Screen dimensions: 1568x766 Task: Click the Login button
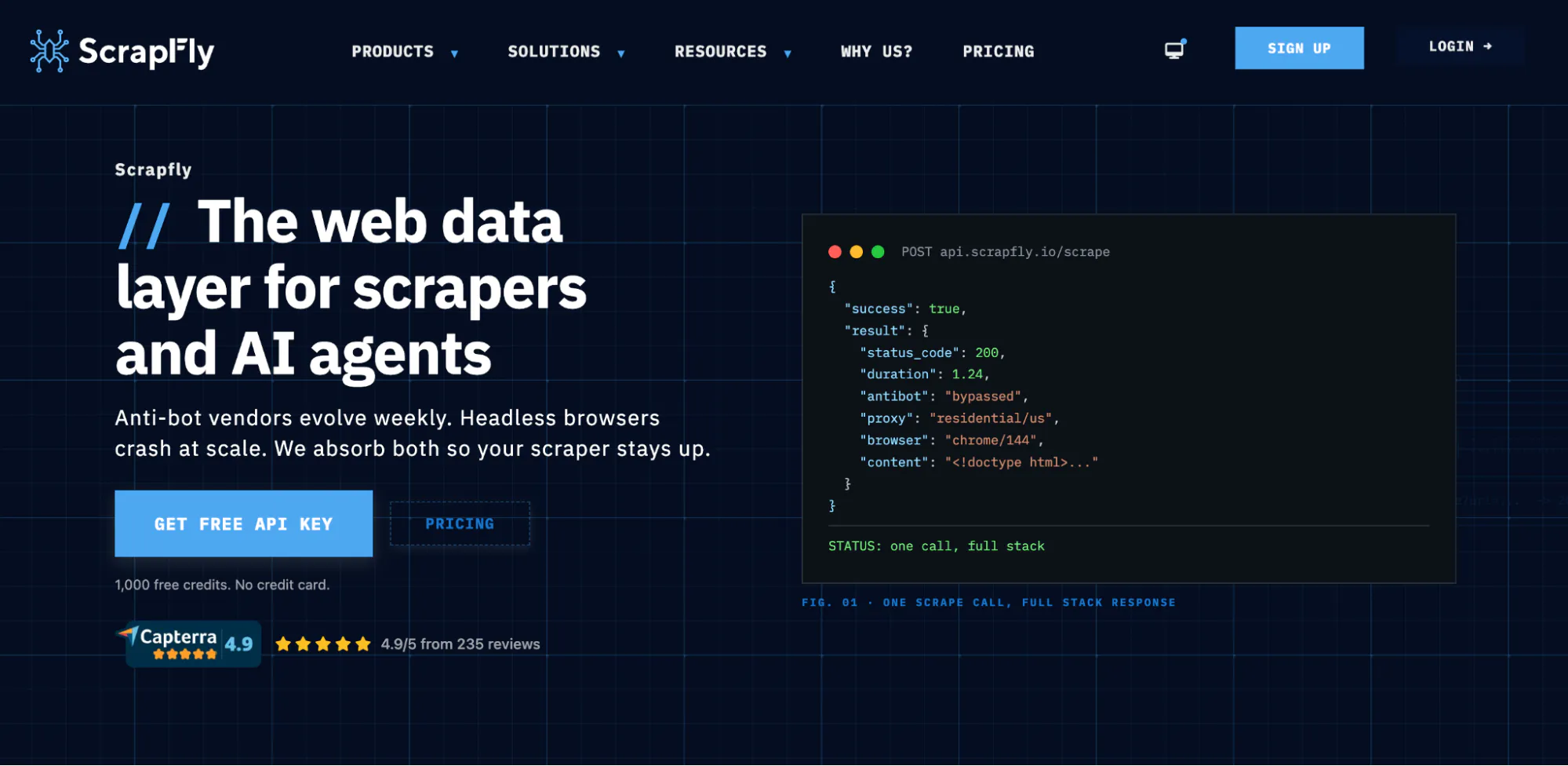[x=1460, y=46]
